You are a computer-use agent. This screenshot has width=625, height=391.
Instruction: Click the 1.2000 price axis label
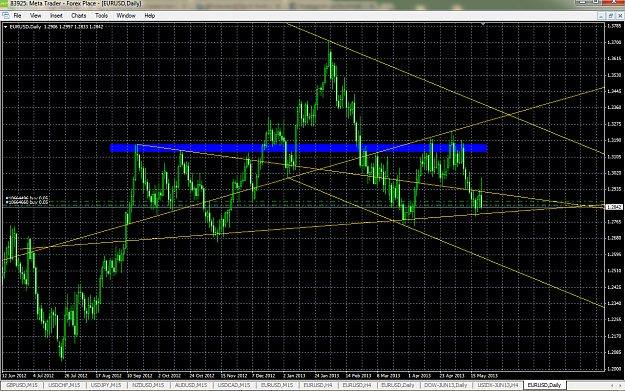[x=614, y=369]
